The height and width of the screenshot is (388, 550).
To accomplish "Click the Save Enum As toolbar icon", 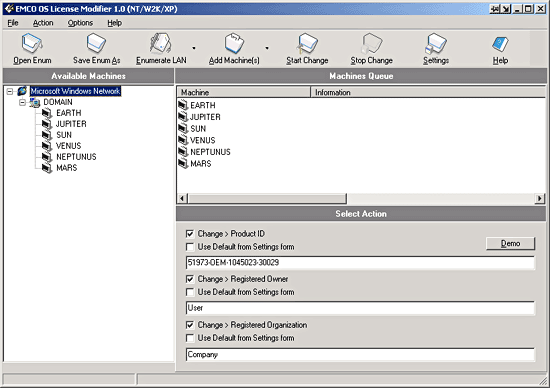I will click(x=96, y=44).
